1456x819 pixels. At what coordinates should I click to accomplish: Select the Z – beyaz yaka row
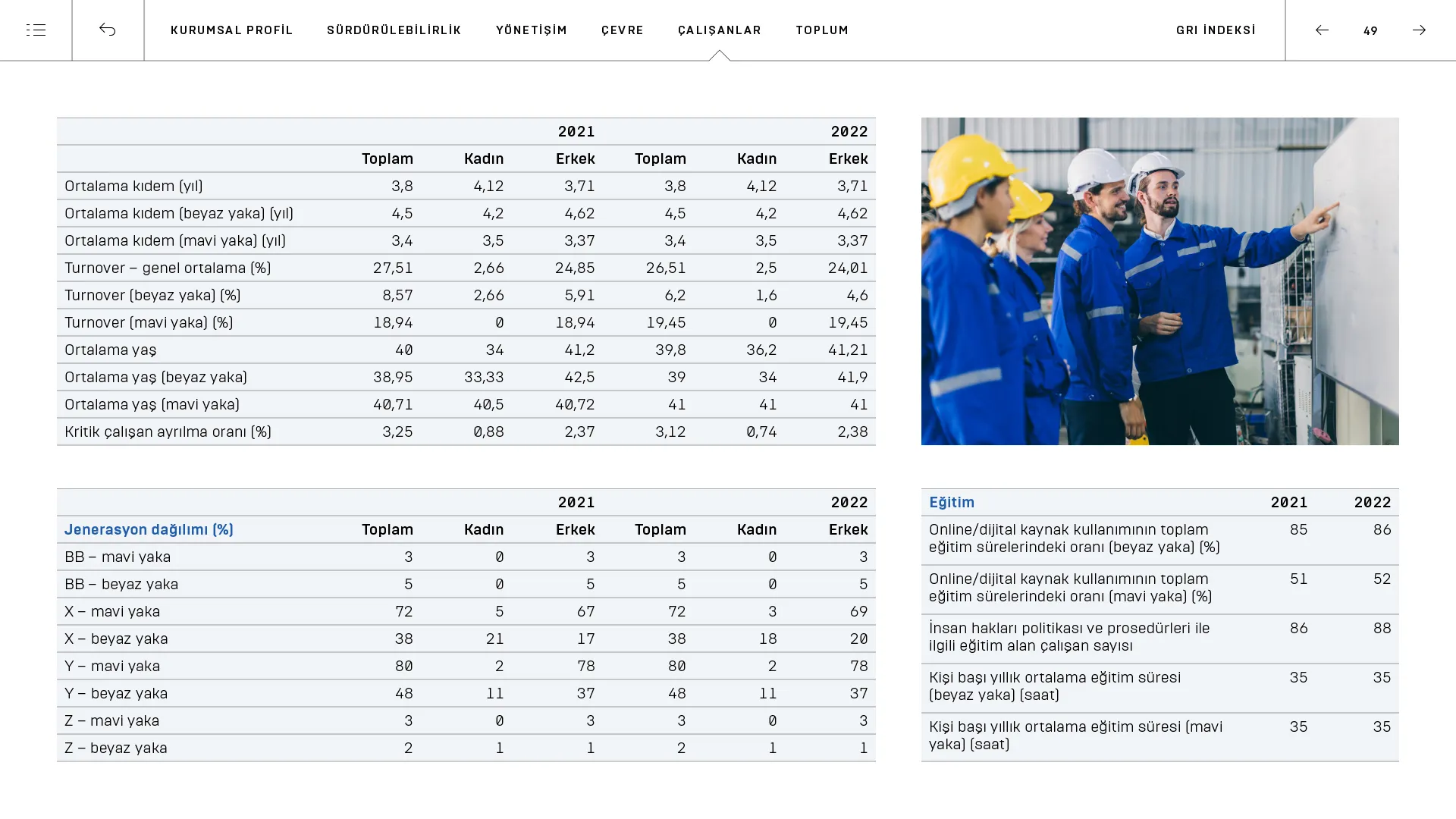coord(466,748)
